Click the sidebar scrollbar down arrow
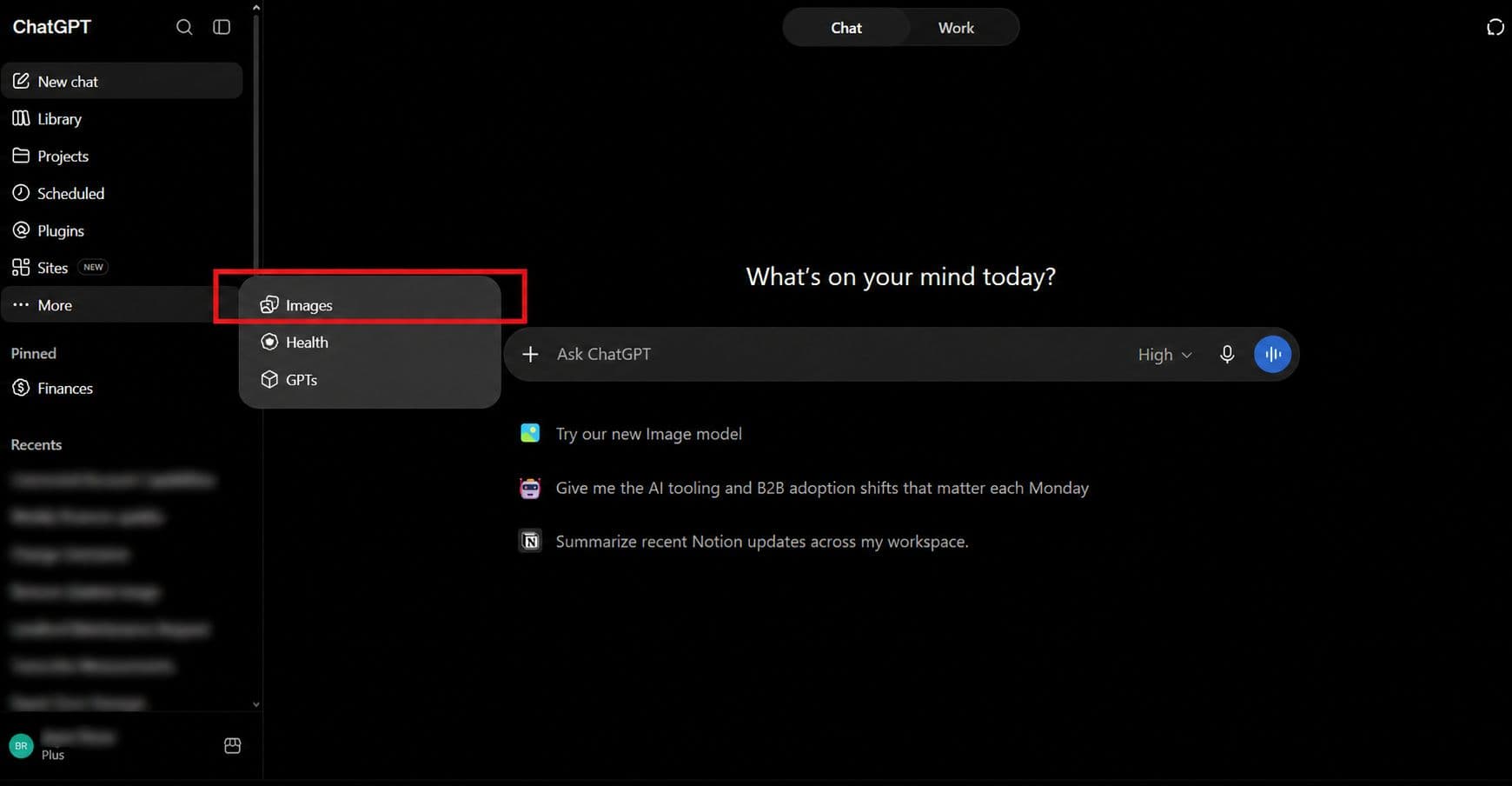 (x=255, y=704)
